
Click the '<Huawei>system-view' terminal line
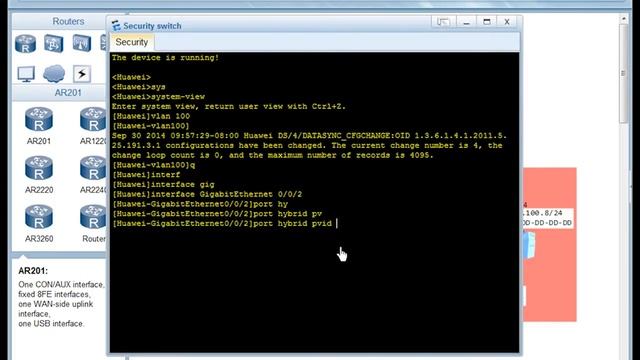pyautogui.click(x=158, y=97)
